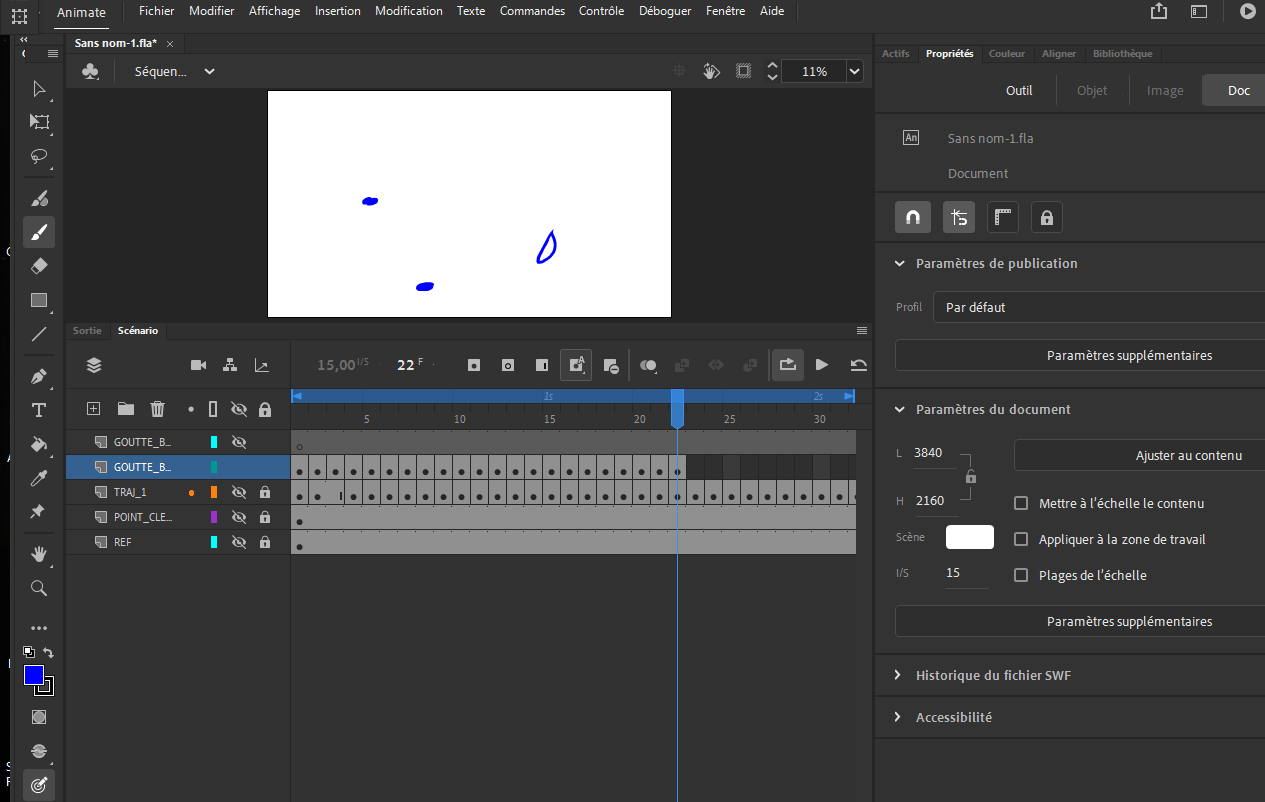Select the Eraser tool
Image resolution: width=1265 pixels, height=802 pixels.
coord(39,266)
